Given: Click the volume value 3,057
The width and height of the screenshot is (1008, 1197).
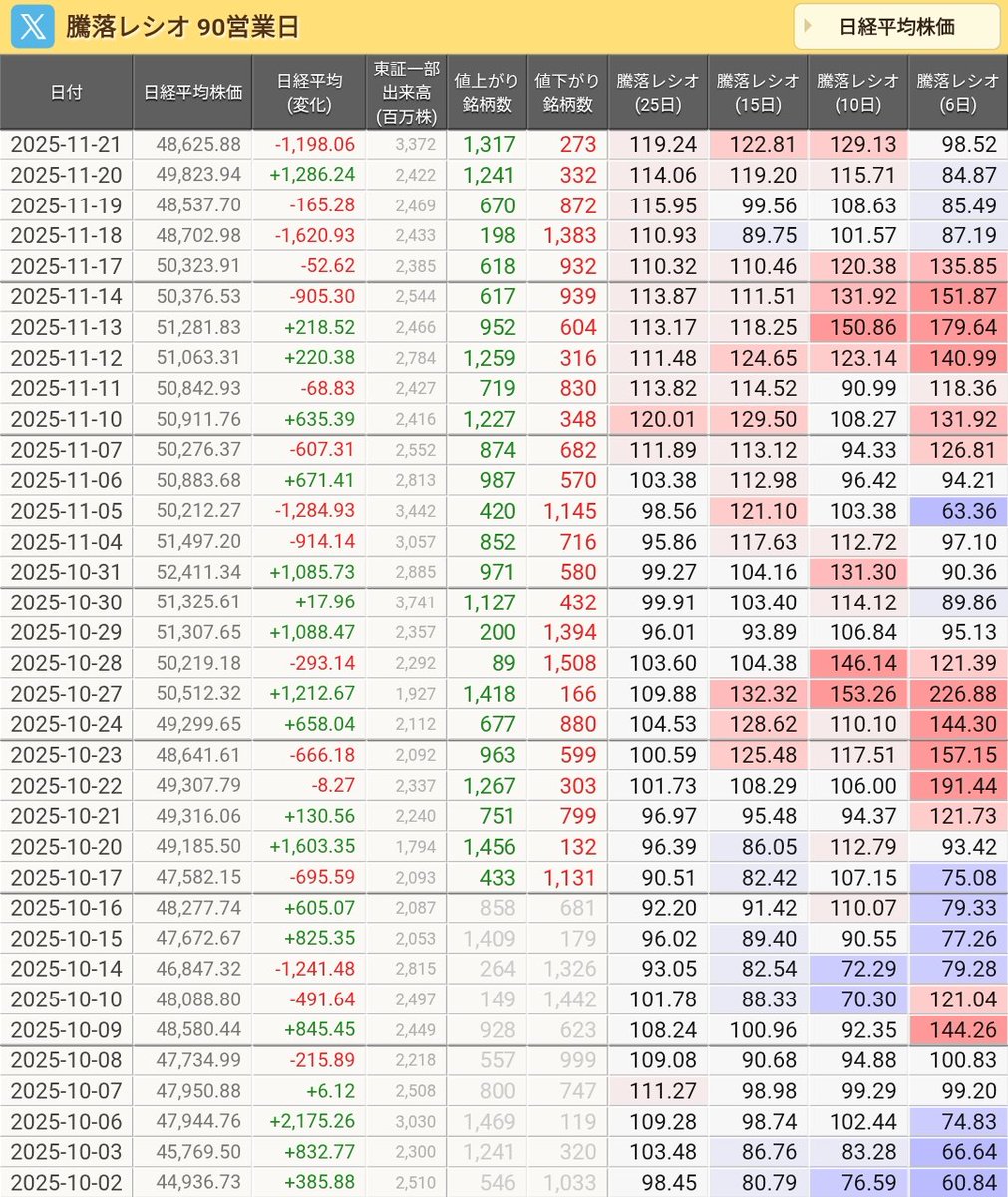Looking at the screenshot, I should click(415, 542).
